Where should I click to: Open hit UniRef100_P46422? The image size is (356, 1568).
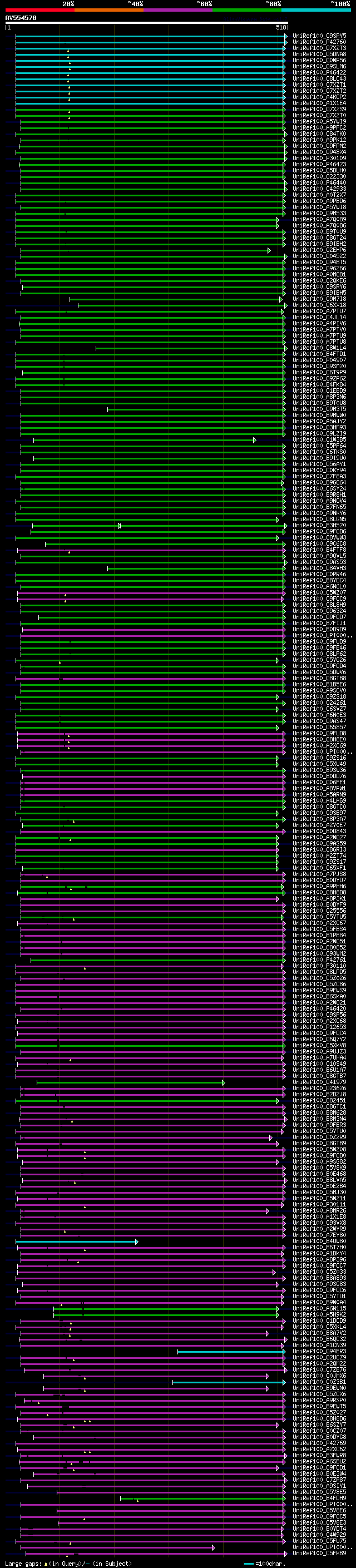tap(319, 72)
